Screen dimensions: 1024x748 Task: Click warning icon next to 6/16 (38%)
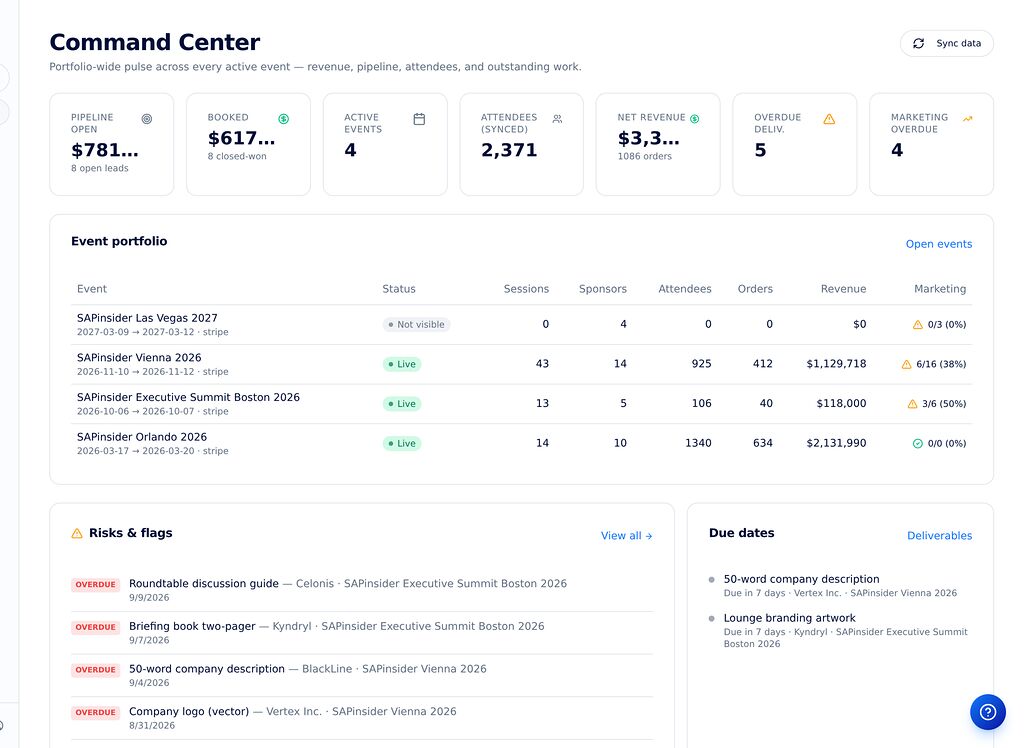click(906, 365)
